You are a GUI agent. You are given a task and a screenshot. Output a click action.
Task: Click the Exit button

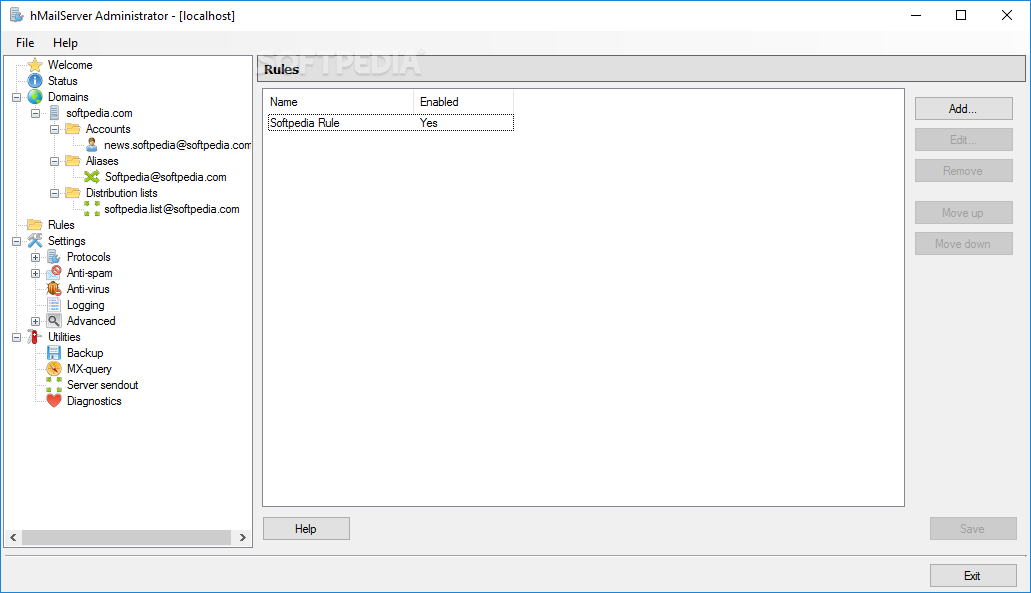pos(972,576)
